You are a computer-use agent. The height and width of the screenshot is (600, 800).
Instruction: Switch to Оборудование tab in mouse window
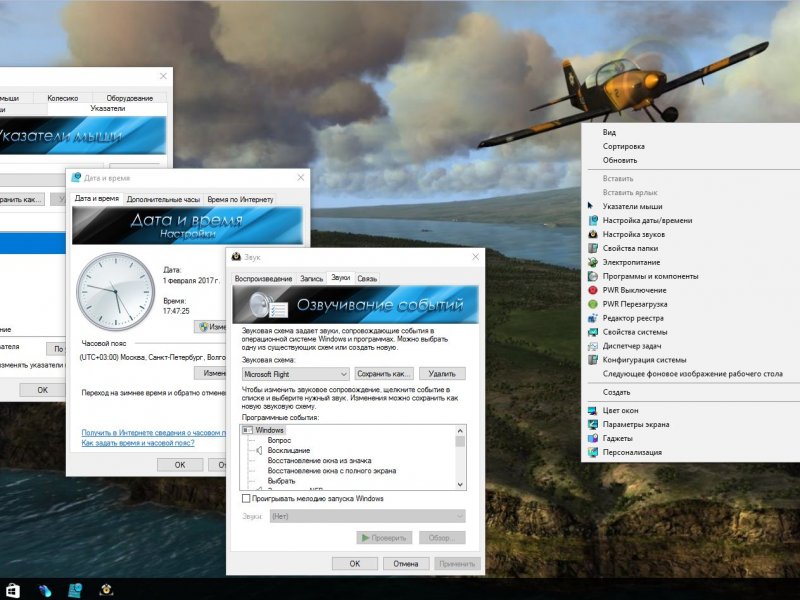(x=130, y=98)
